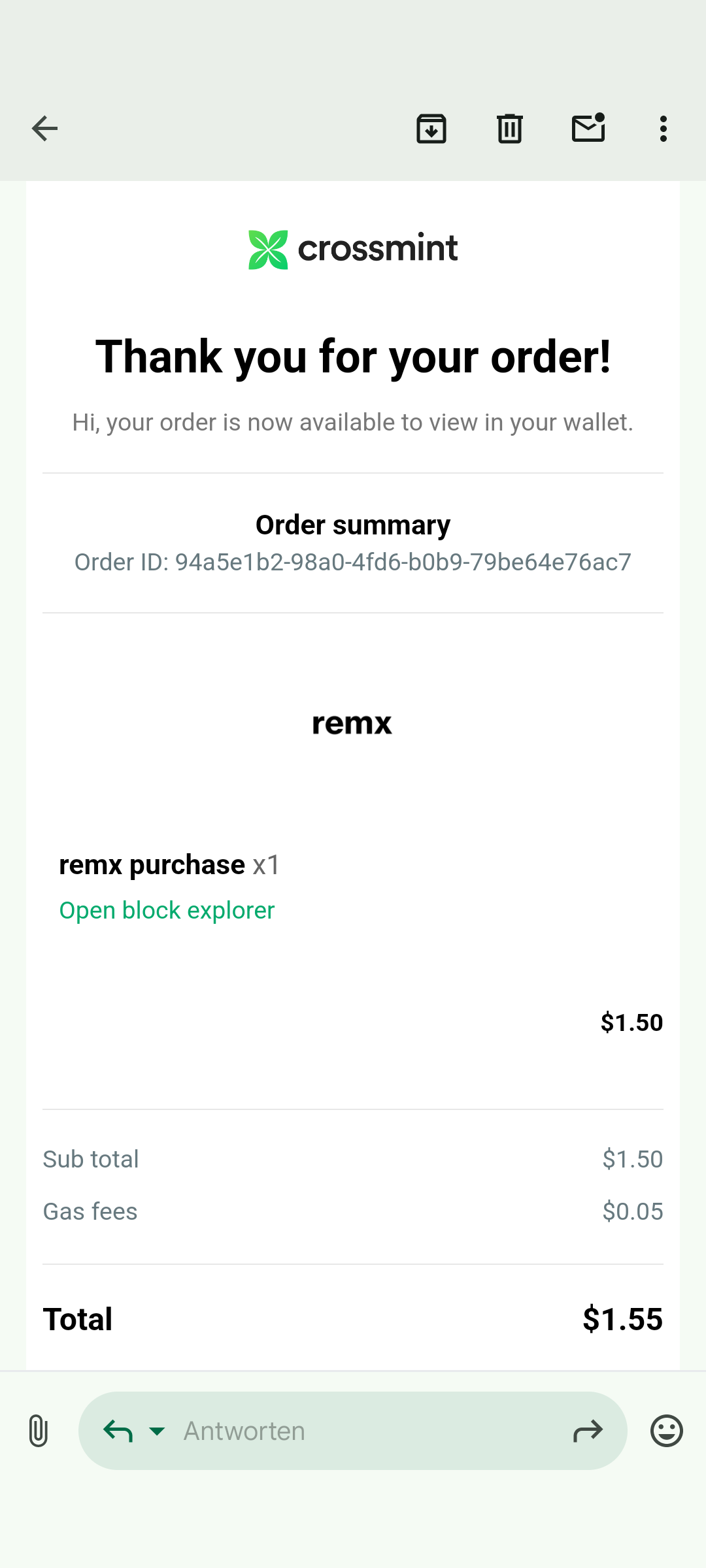The height and width of the screenshot is (1568, 706).
Task: Archive this email
Action: (431, 129)
